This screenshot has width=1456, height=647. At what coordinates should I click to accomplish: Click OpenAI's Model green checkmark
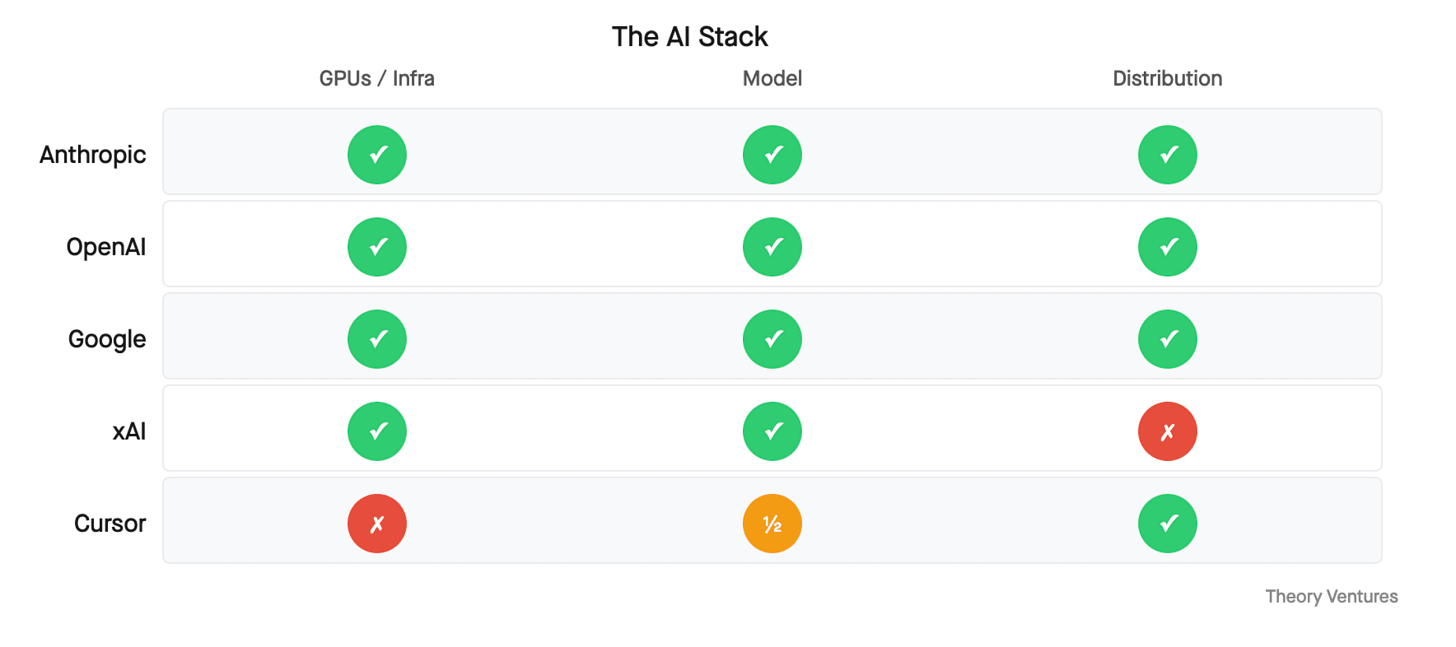(772, 247)
